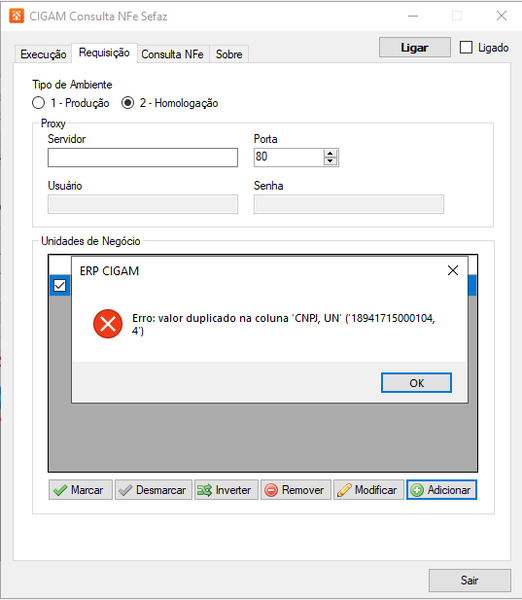Click the grey checkmark Desmarcar icon

[126, 490]
